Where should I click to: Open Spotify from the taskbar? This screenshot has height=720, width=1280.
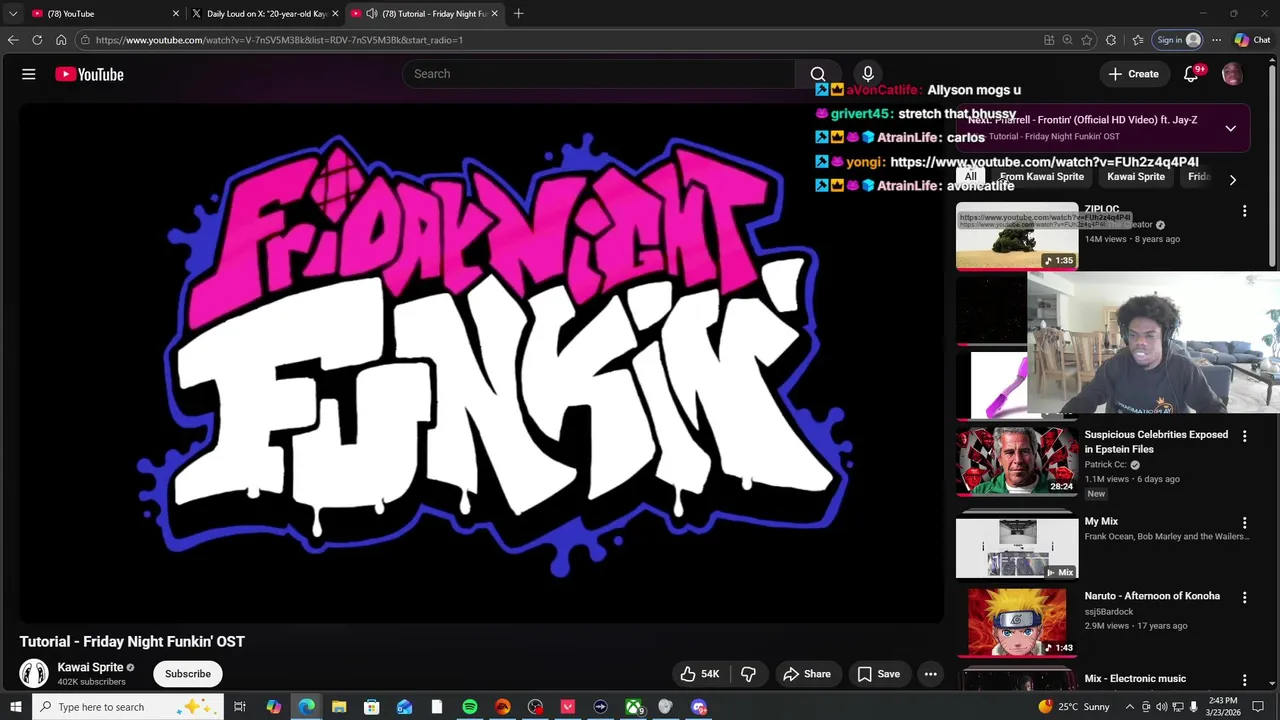(x=470, y=707)
